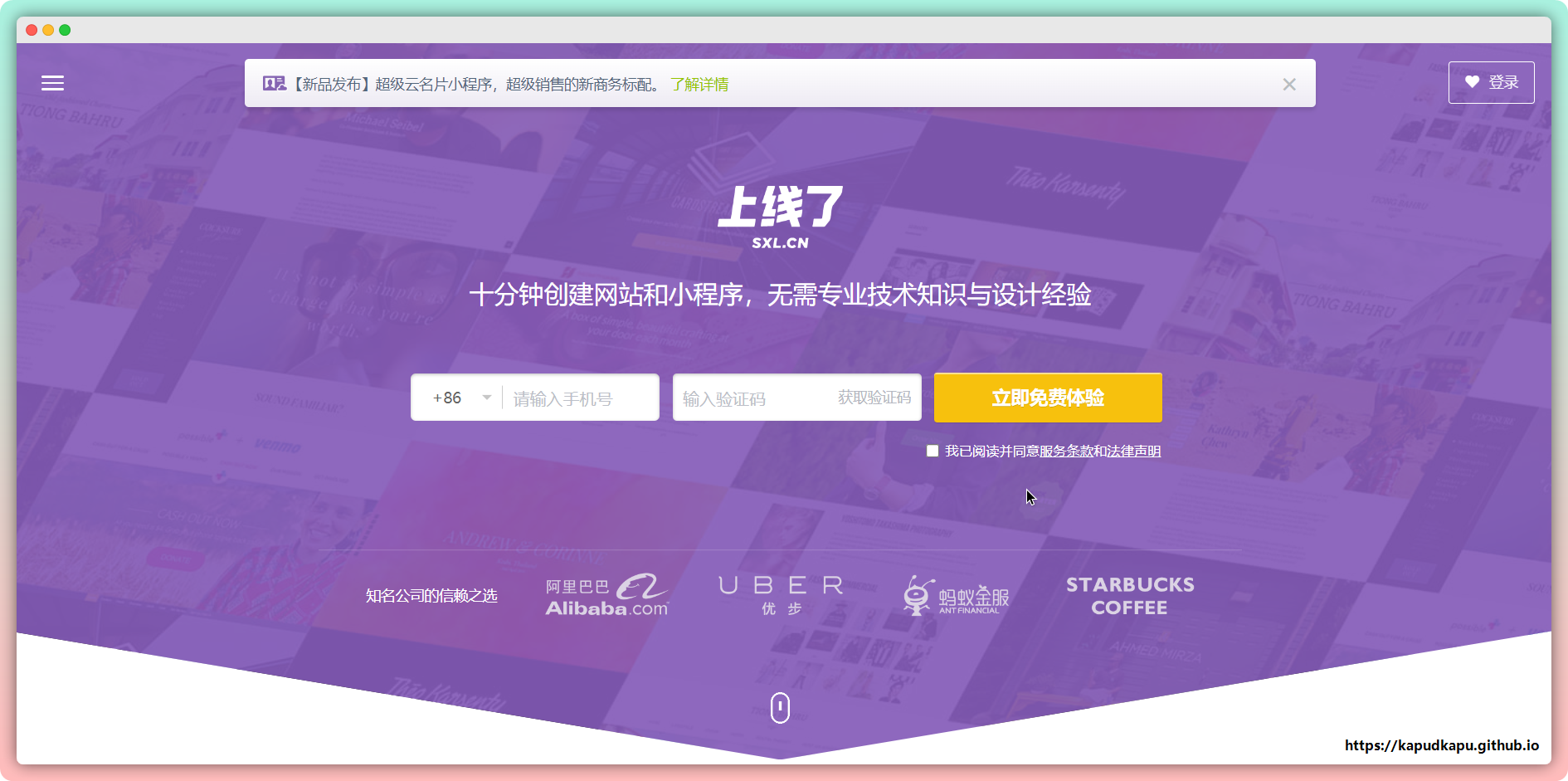Click the Starbucks Coffee logo
This screenshot has height=781, width=1568.
tap(1130, 596)
